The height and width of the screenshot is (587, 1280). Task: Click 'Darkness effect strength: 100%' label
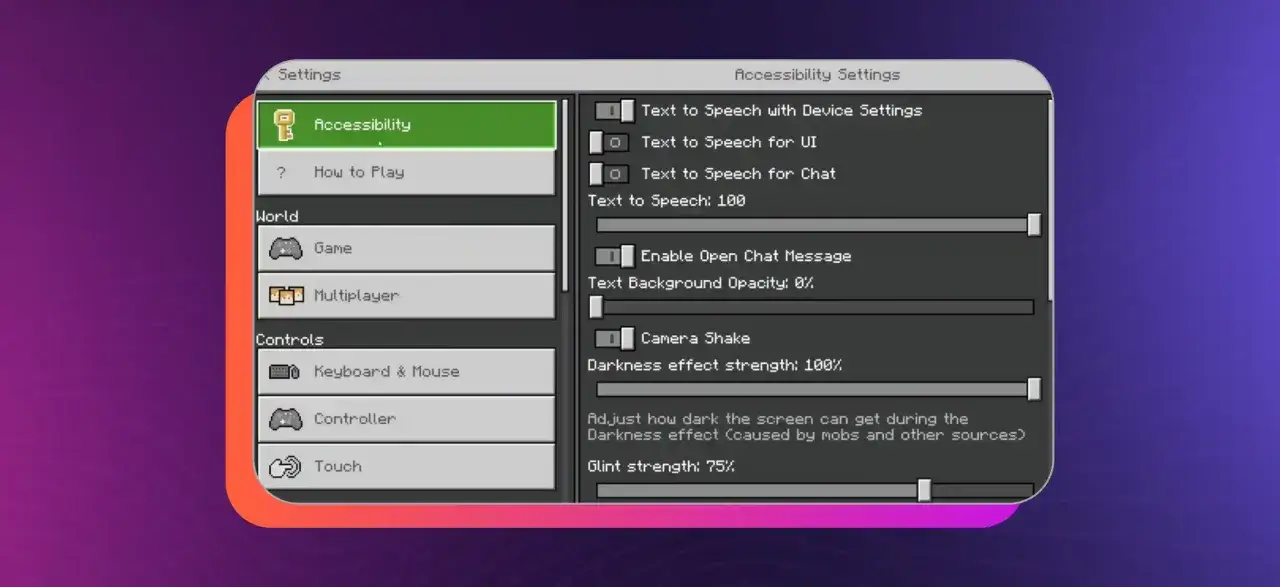coord(715,365)
